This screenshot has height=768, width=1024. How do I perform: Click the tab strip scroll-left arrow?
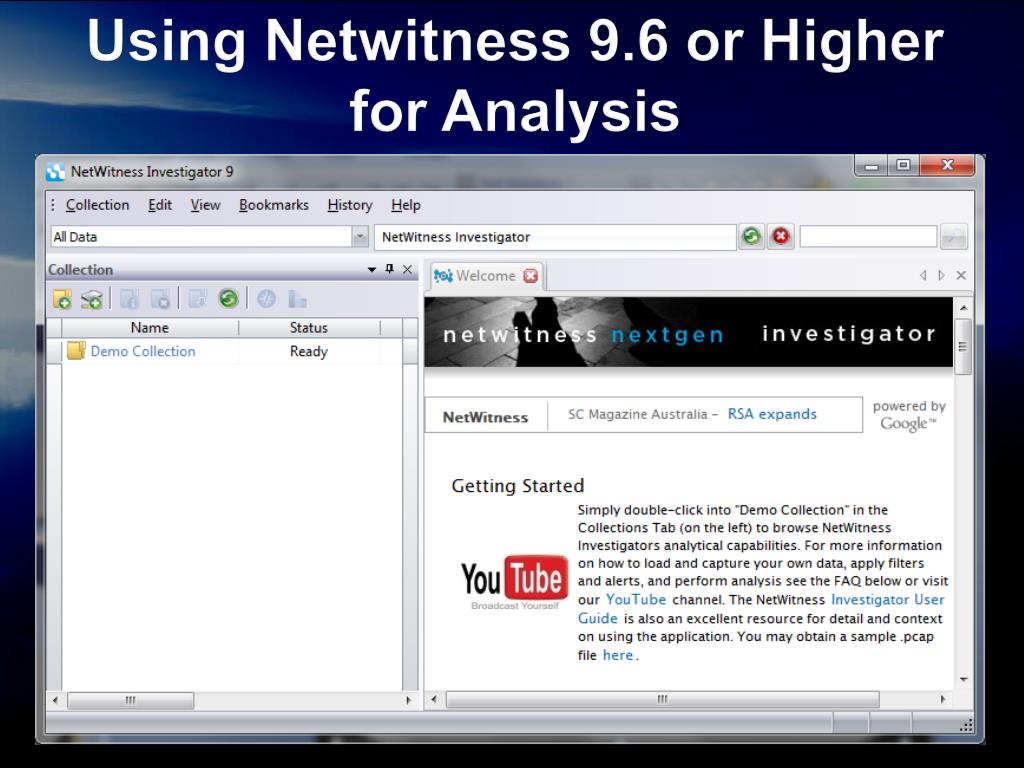tap(923, 276)
